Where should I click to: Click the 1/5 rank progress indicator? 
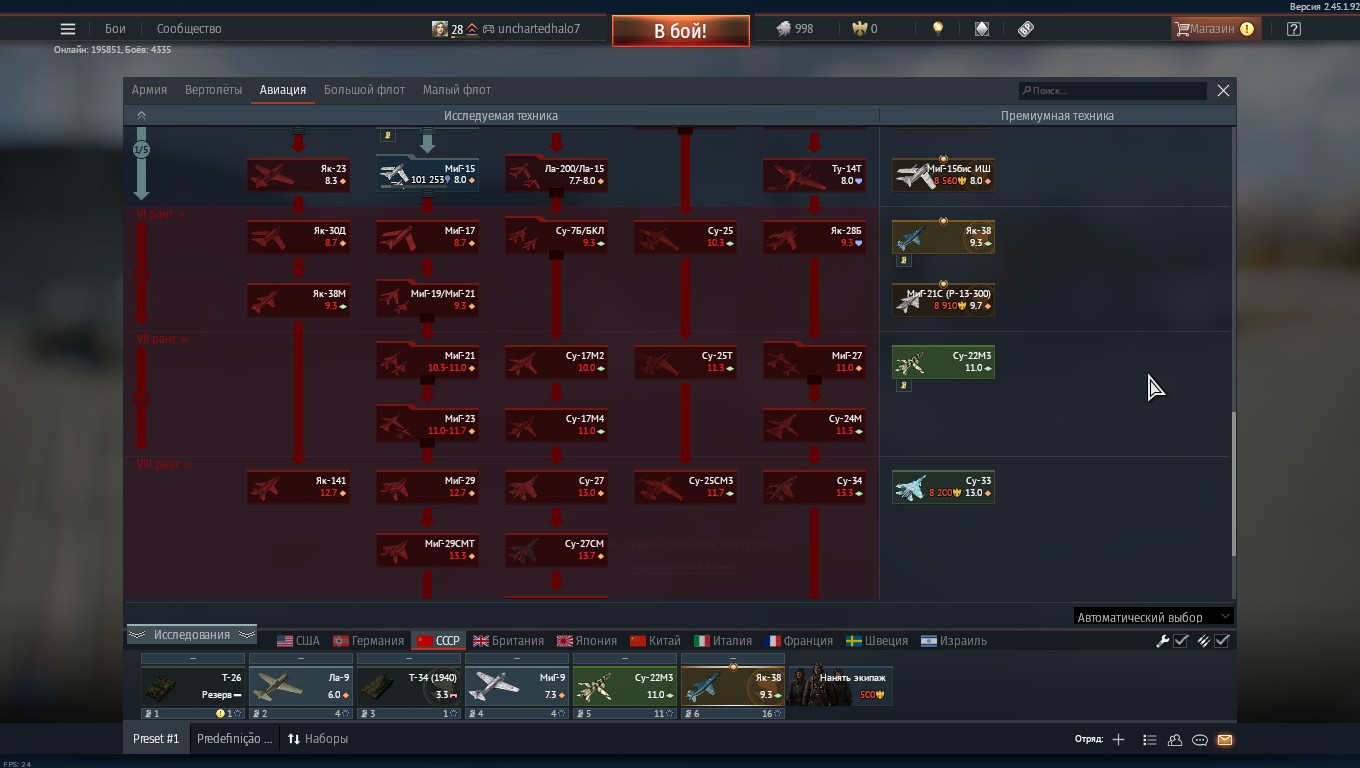141,150
